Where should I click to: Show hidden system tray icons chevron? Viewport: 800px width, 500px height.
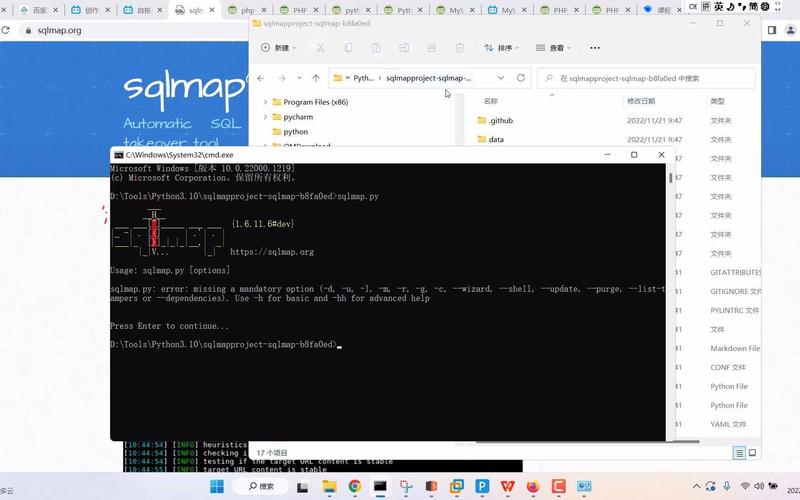click(696, 486)
